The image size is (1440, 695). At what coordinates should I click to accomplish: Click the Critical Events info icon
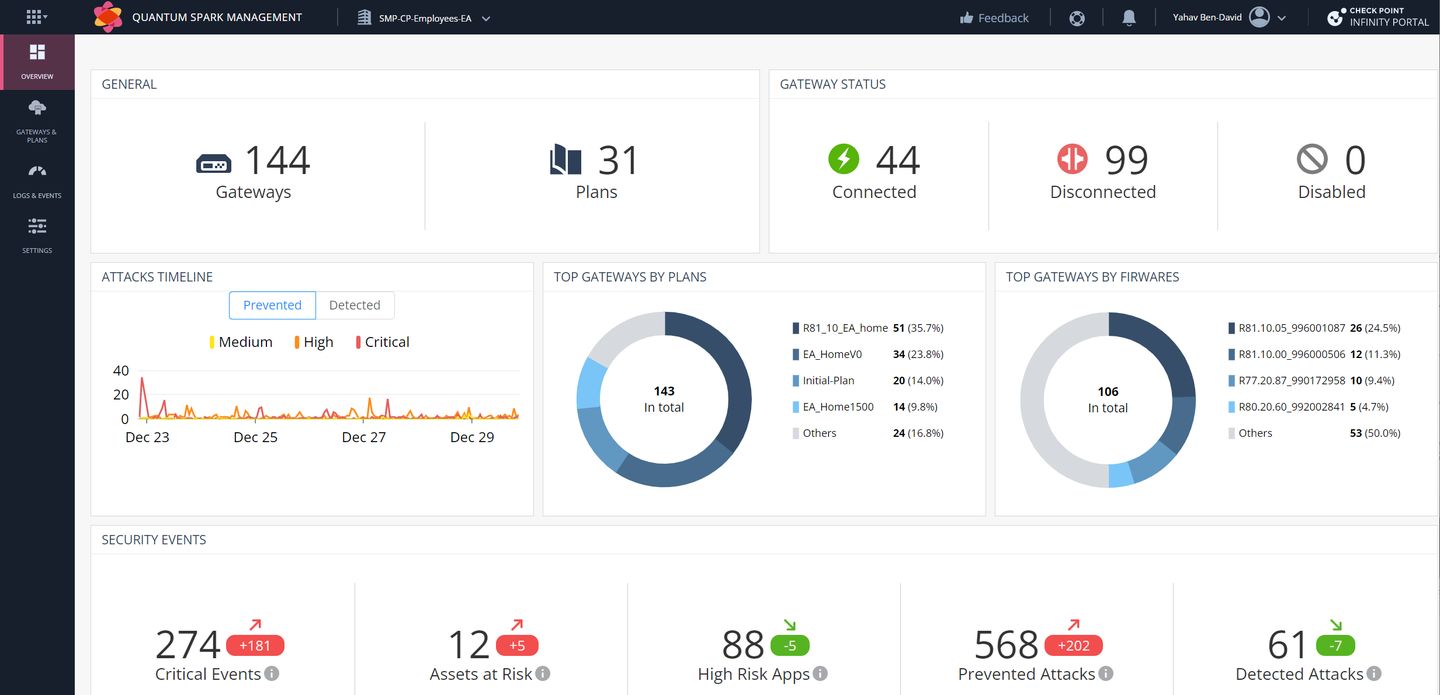tap(270, 674)
